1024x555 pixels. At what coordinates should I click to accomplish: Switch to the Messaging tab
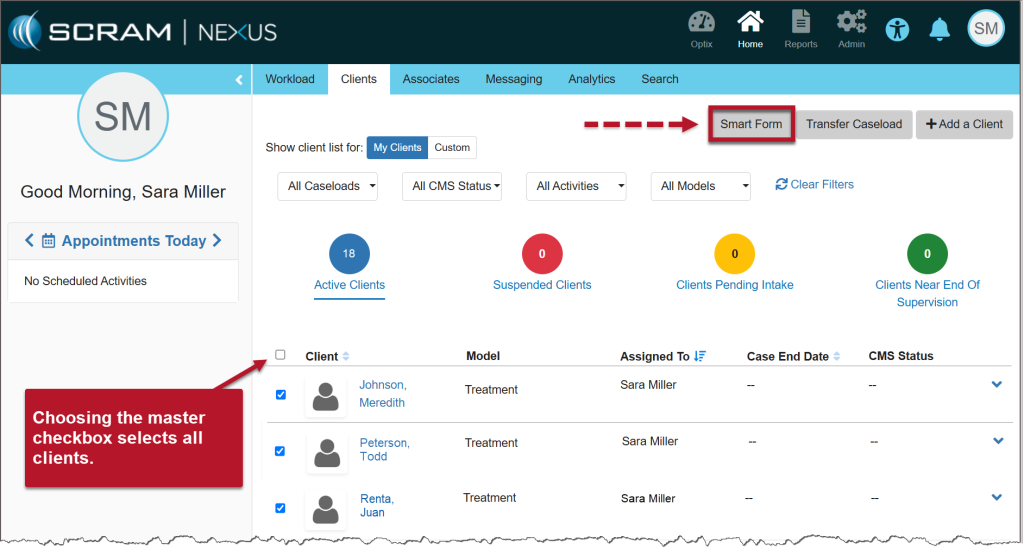(x=513, y=79)
